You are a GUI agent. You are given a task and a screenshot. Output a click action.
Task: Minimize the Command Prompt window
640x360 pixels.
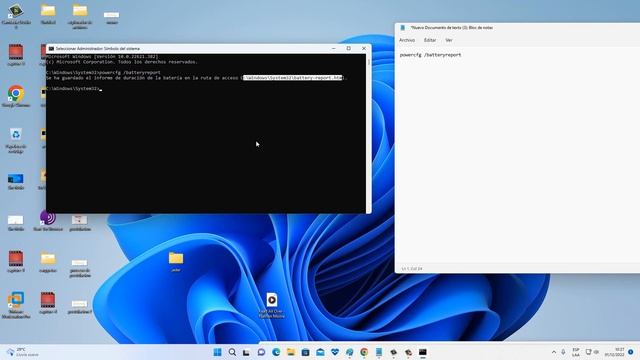(333, 49)
